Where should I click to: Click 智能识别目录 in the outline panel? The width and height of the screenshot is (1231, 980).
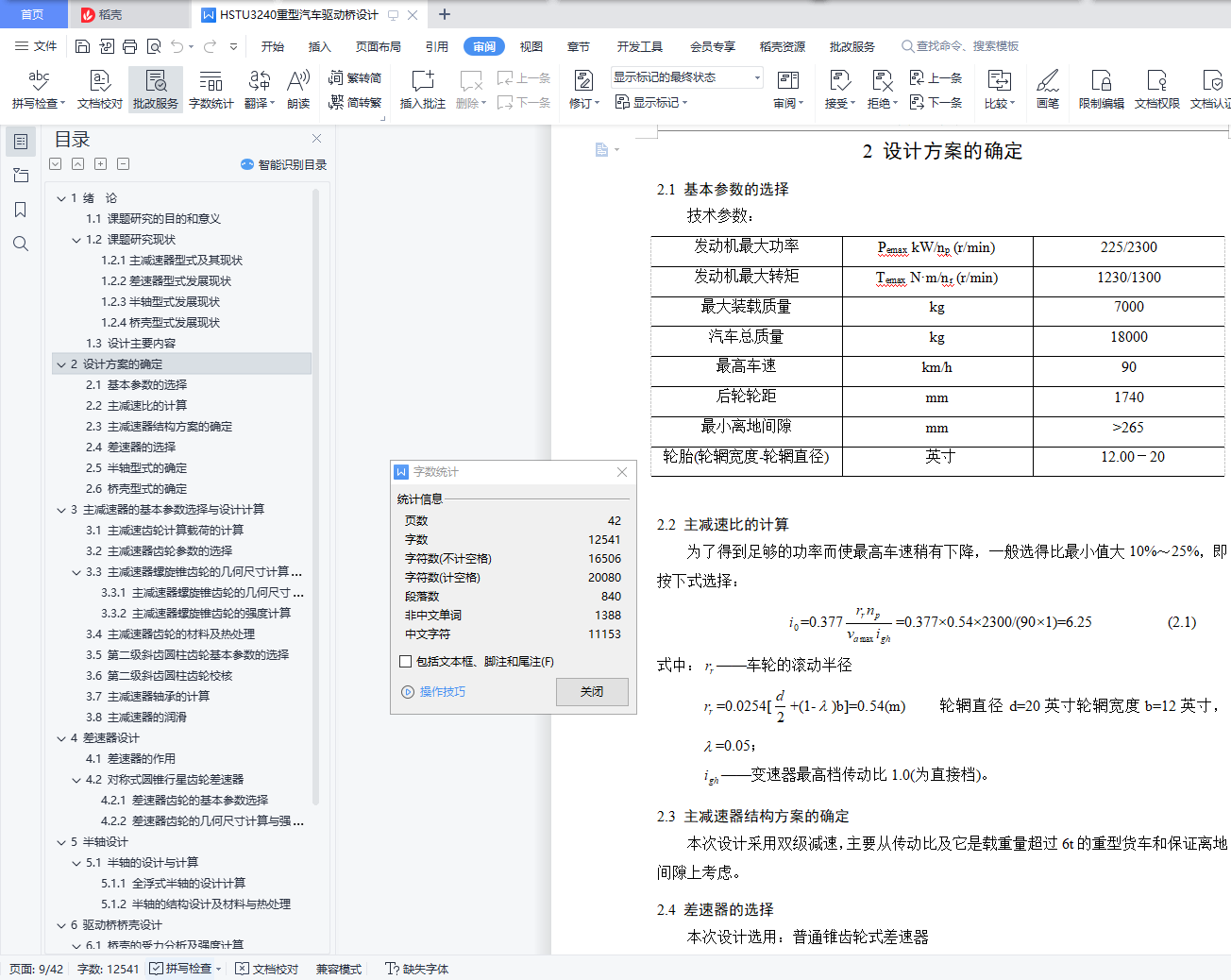284,164
